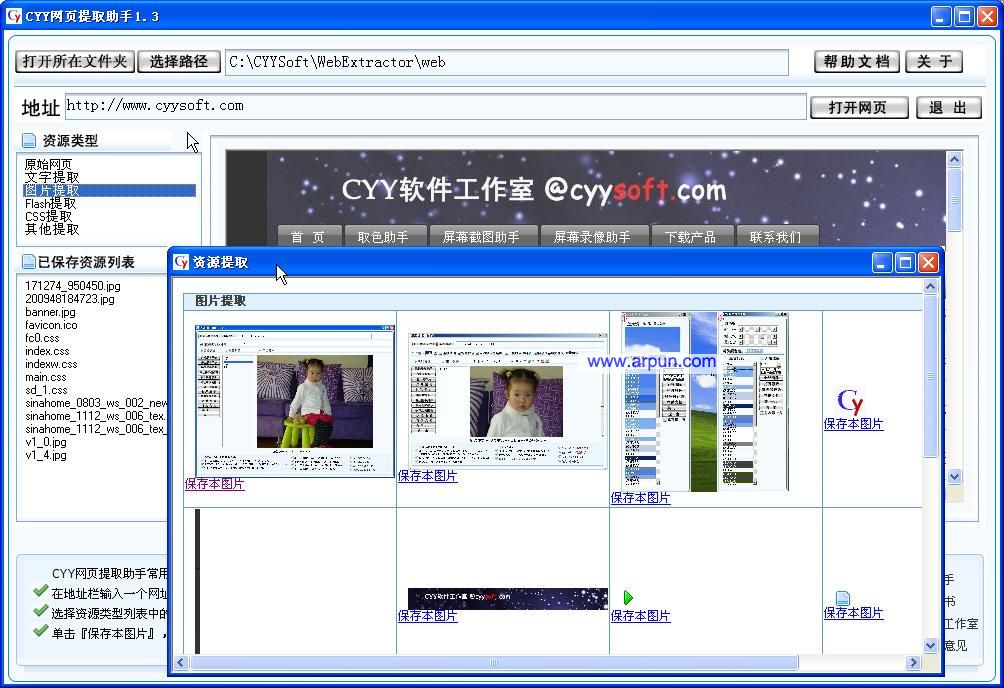The image size is (1004, 688).
Task: Open the 联系我们 page section
Action: tap(778, 236)
